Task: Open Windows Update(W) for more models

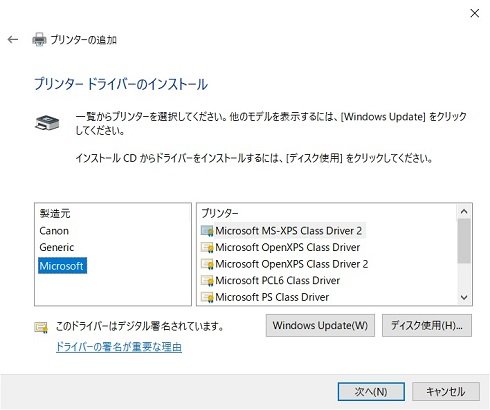Action: coord(320,325)
